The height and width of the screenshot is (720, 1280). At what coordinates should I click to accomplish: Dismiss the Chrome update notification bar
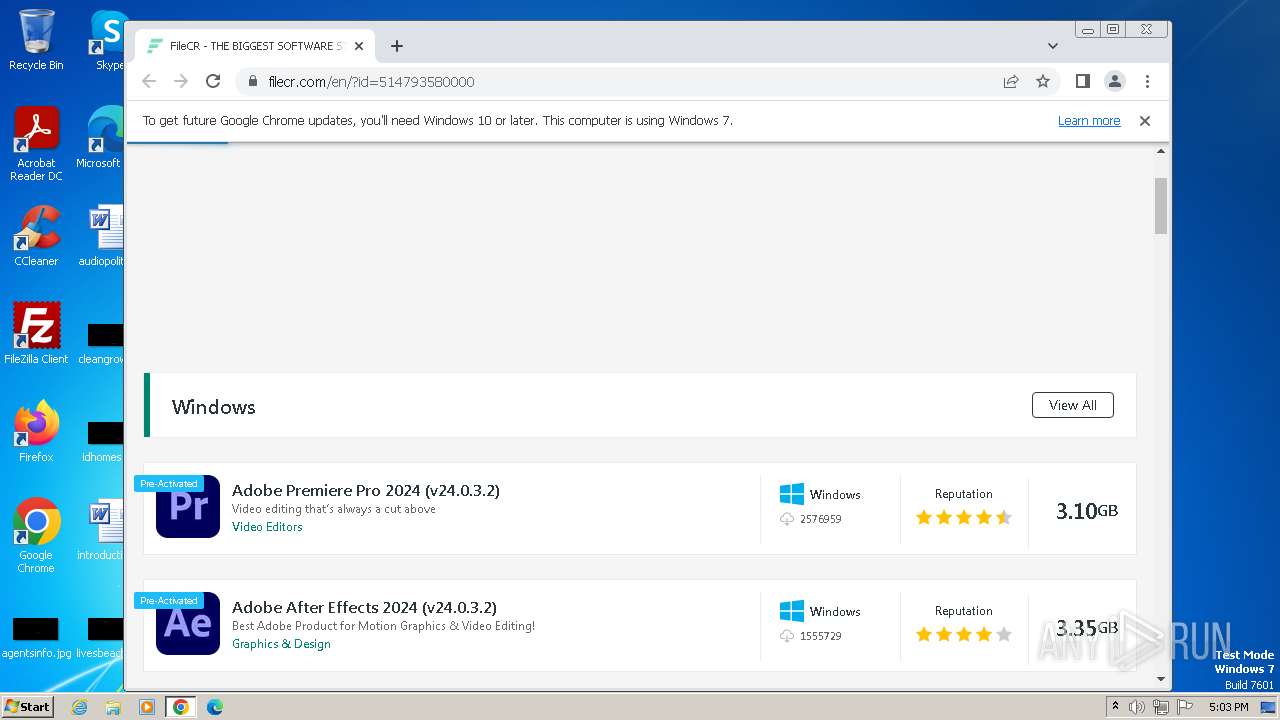point(1145,121)
